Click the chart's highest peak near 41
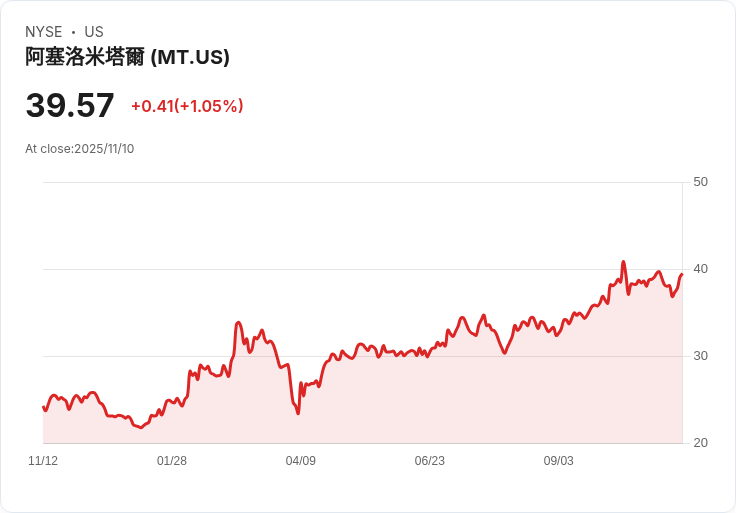This screenshot has width=736, height=513. click(623, 262)
